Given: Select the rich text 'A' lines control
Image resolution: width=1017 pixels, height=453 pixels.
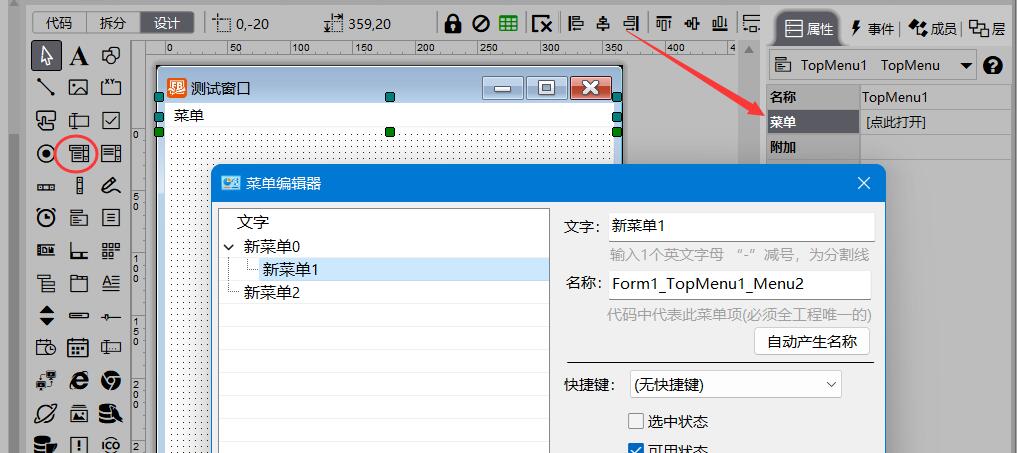Looking at the screenshot, I should 111,283.
